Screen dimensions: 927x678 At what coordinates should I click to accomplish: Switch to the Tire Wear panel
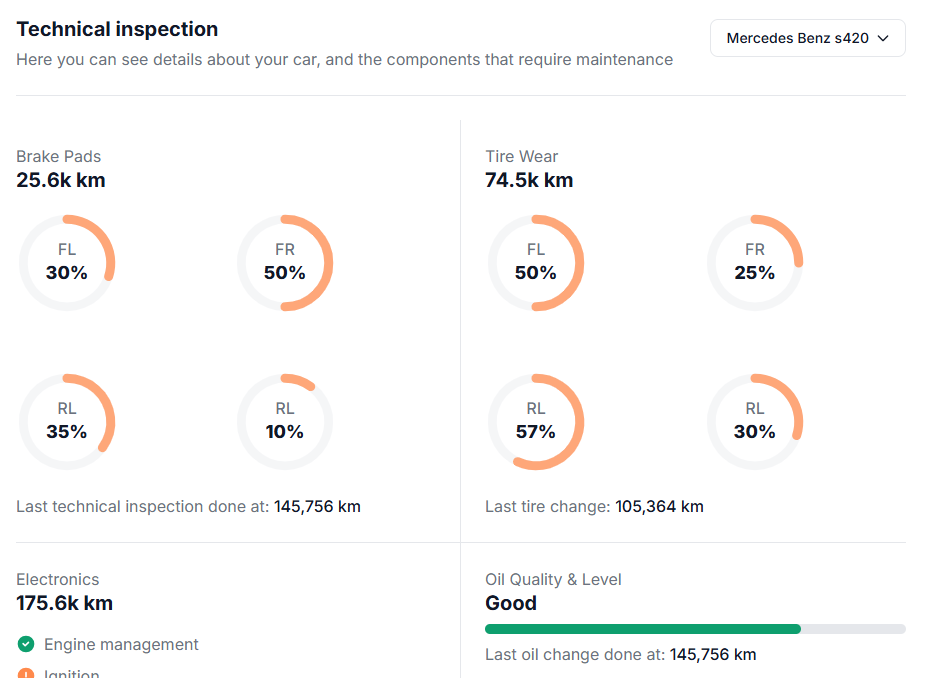click(521, 156)
